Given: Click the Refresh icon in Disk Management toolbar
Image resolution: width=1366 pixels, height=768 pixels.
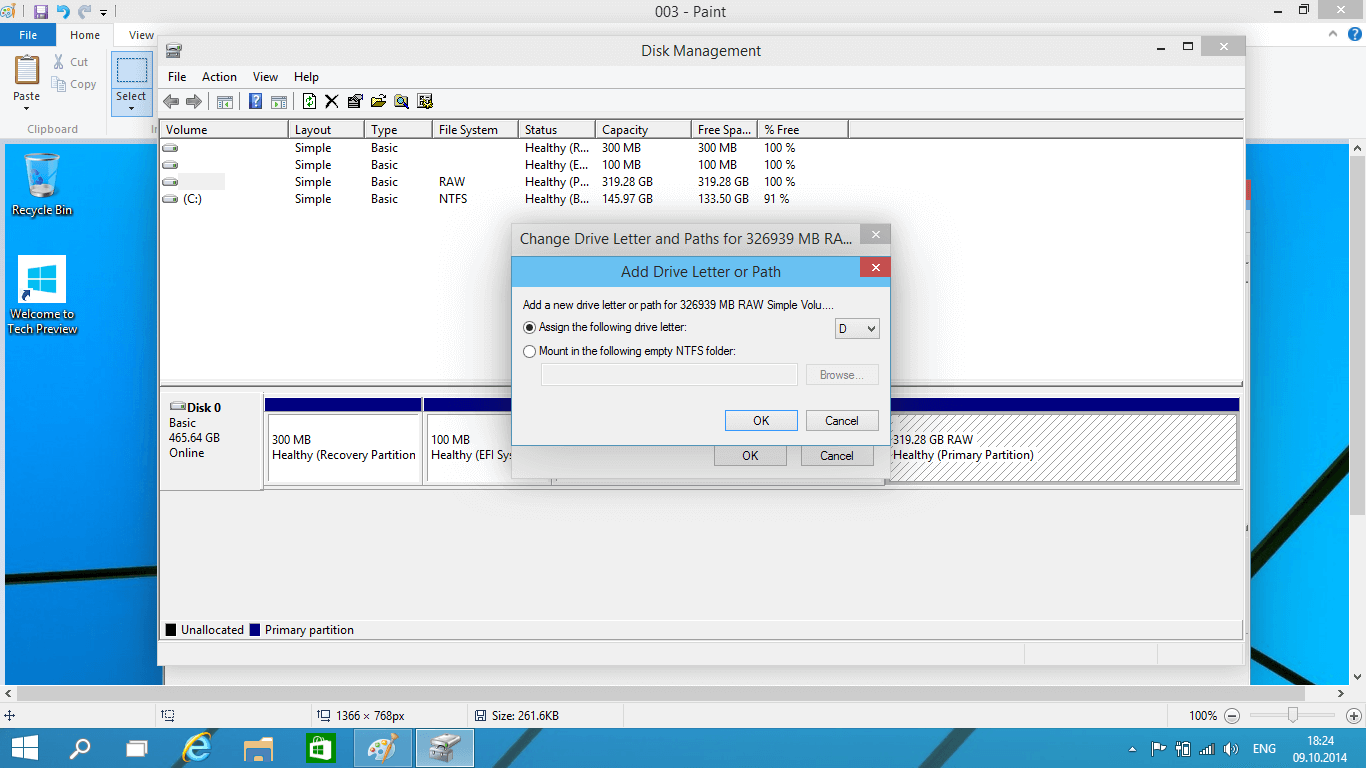Looking at the screenshot, I should [309, 101].
